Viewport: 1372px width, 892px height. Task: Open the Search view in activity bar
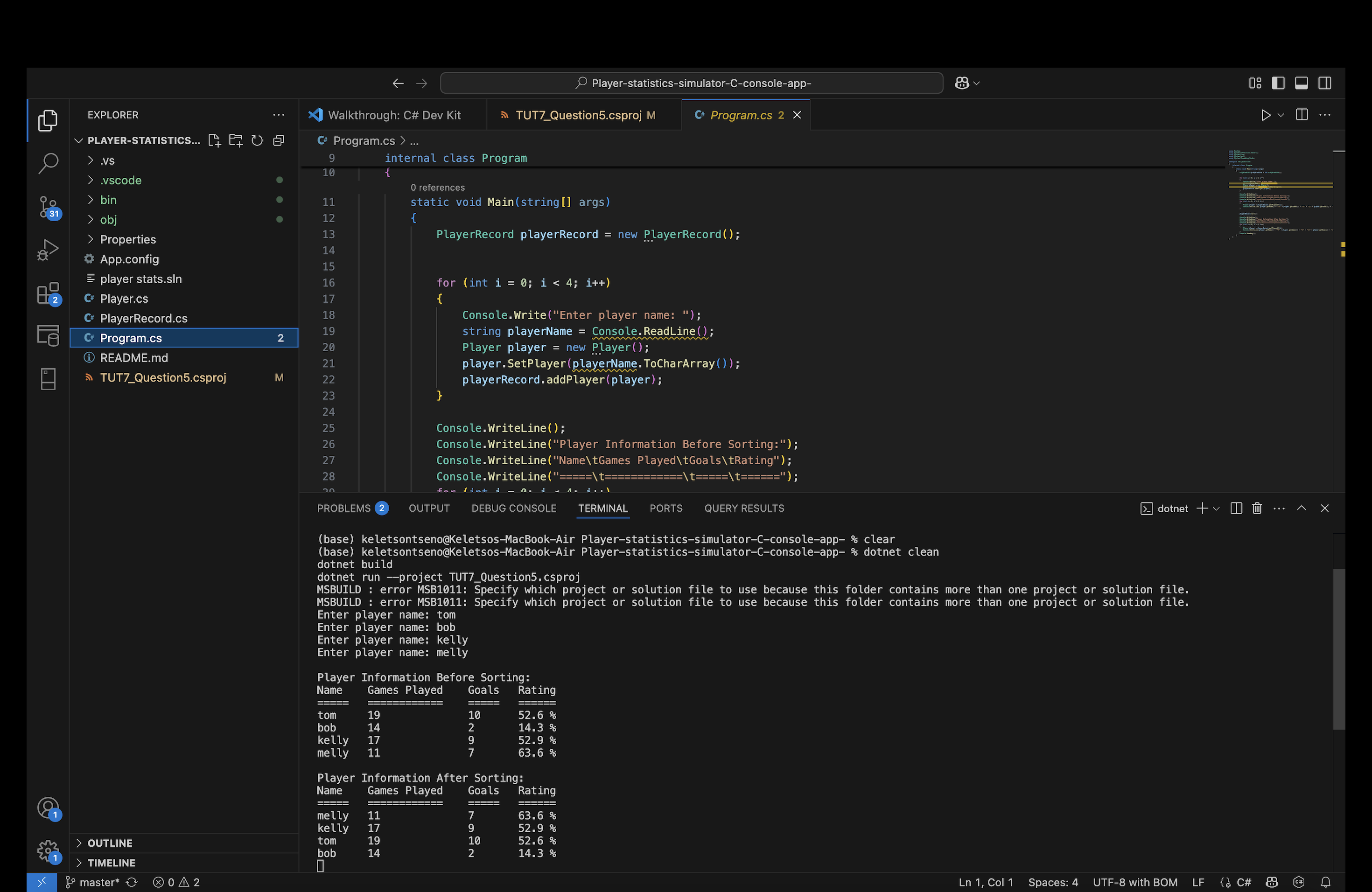click(48, 163)
